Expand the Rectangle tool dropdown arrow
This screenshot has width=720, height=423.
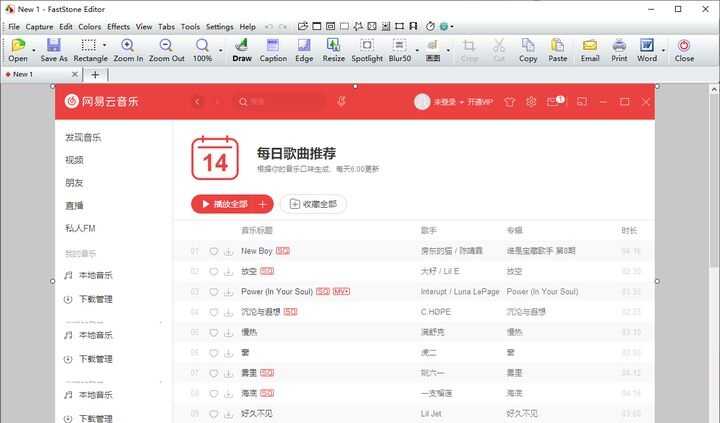click(104, 45)
